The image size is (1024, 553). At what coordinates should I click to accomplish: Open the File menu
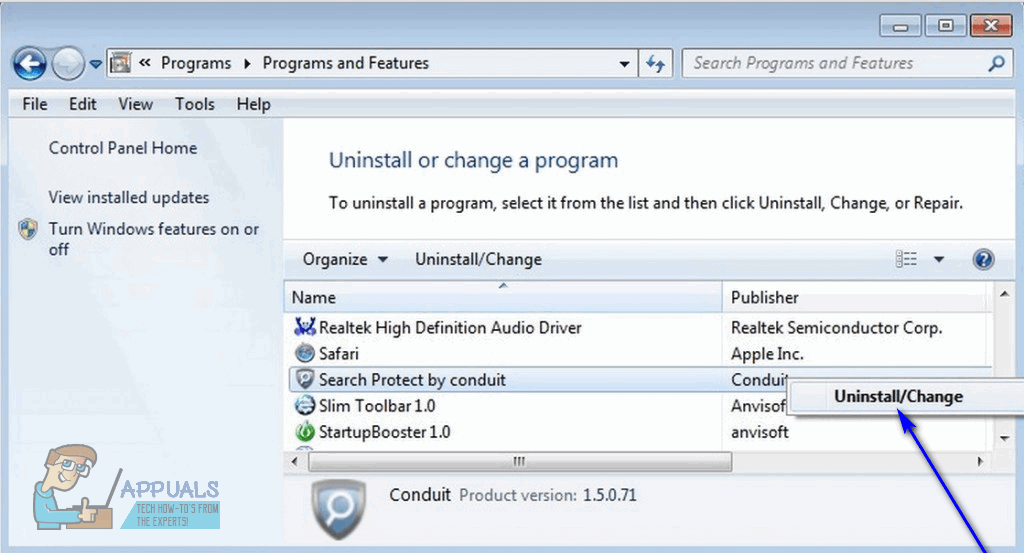(x=35, y=104)
